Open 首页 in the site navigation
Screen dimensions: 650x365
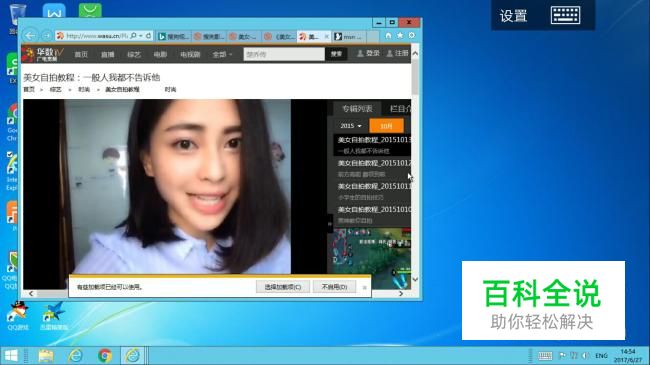[81, 54]
